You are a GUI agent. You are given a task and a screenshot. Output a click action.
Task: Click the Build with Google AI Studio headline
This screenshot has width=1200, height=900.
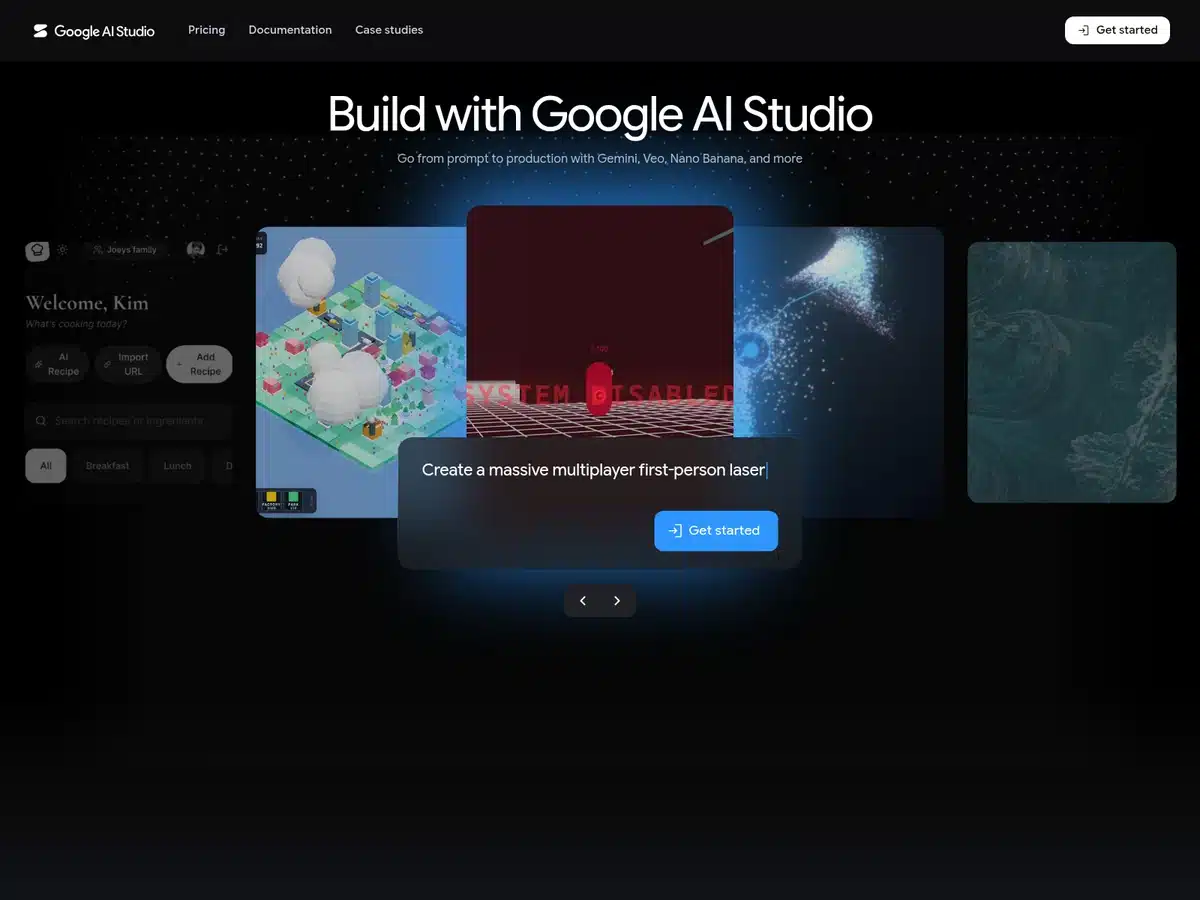click(x=600, y=115)
